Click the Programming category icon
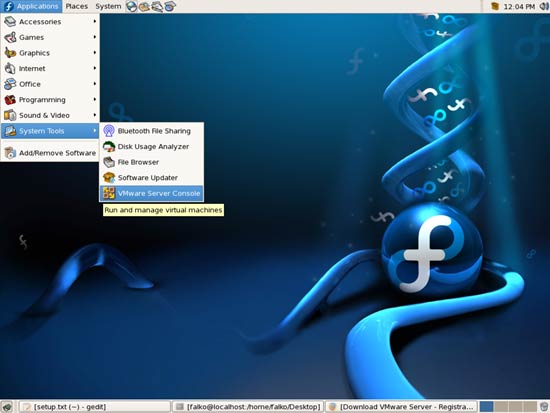Viewport: 550px width, 413px height. 10,100
